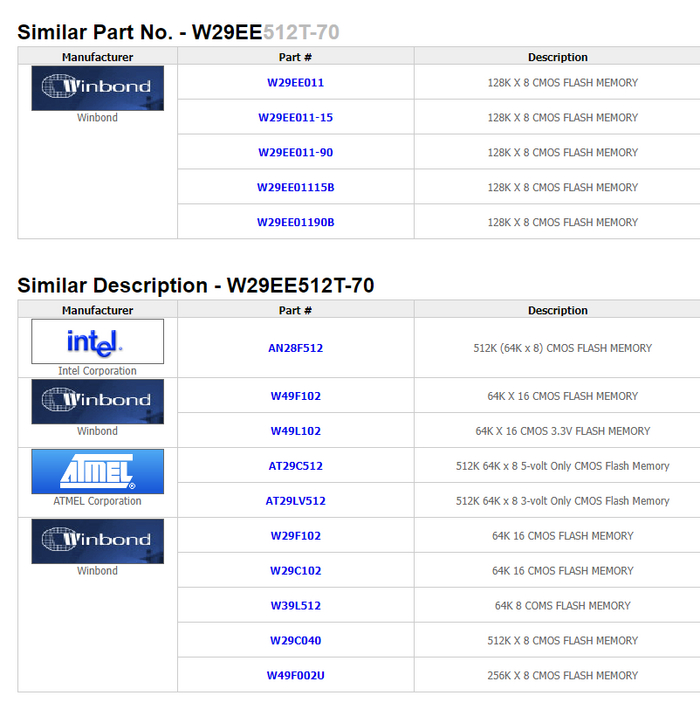Click the ATMEL logo image

click(x=98, y=472)
